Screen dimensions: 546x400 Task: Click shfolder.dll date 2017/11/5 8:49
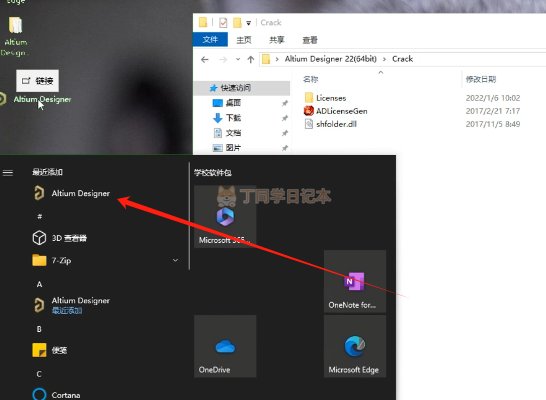[493, 124]
